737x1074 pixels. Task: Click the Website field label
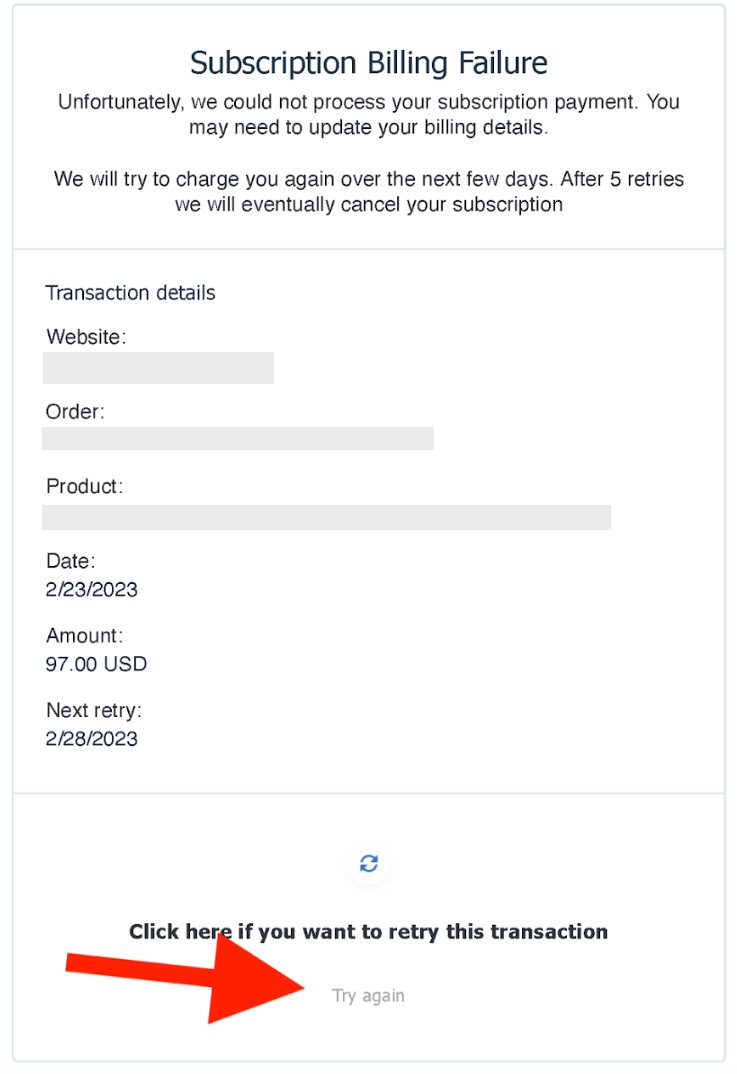(86, 337)
